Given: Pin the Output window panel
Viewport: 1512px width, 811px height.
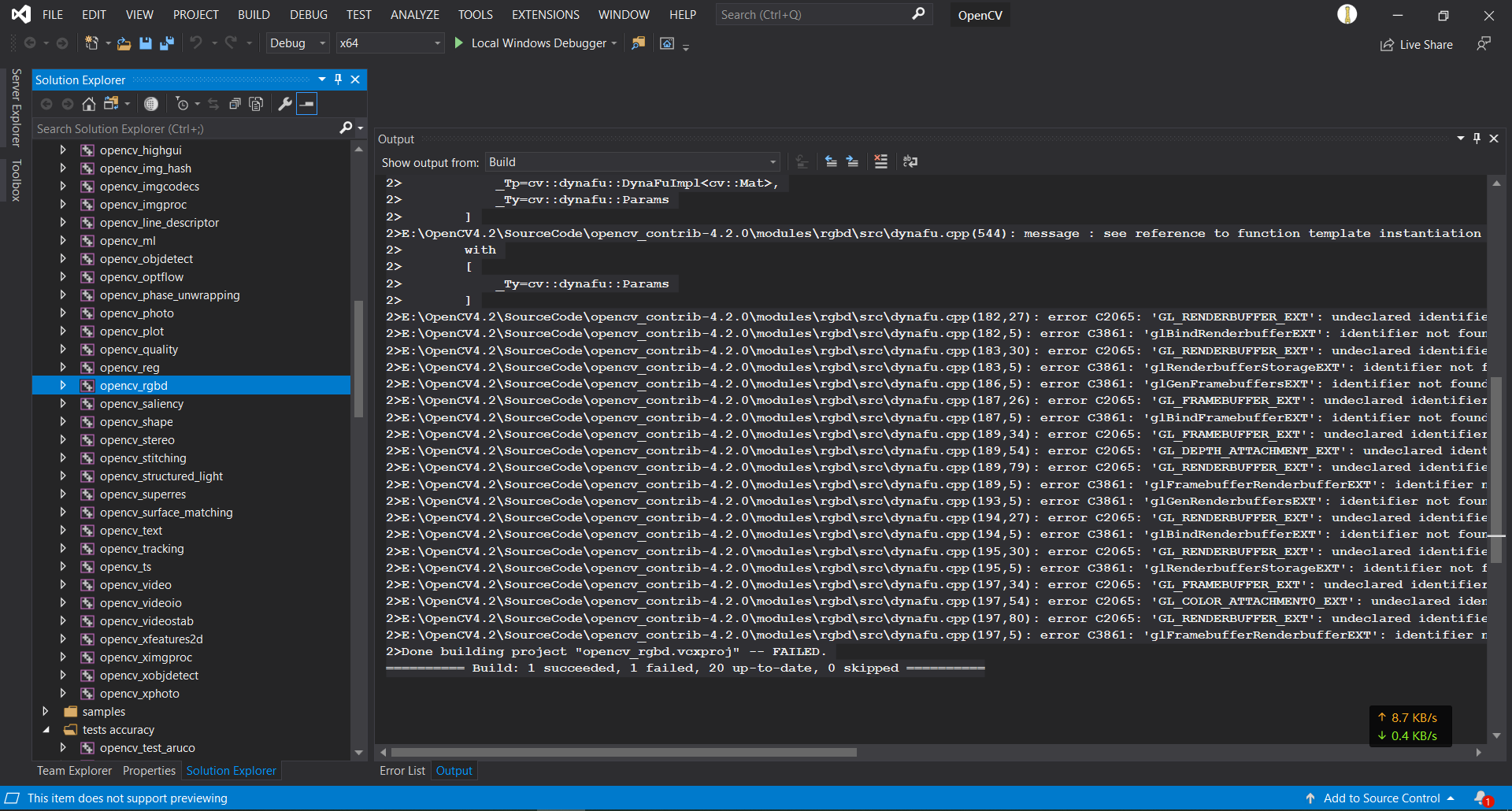Looking at the screenshot, I should click(1477, 139).
